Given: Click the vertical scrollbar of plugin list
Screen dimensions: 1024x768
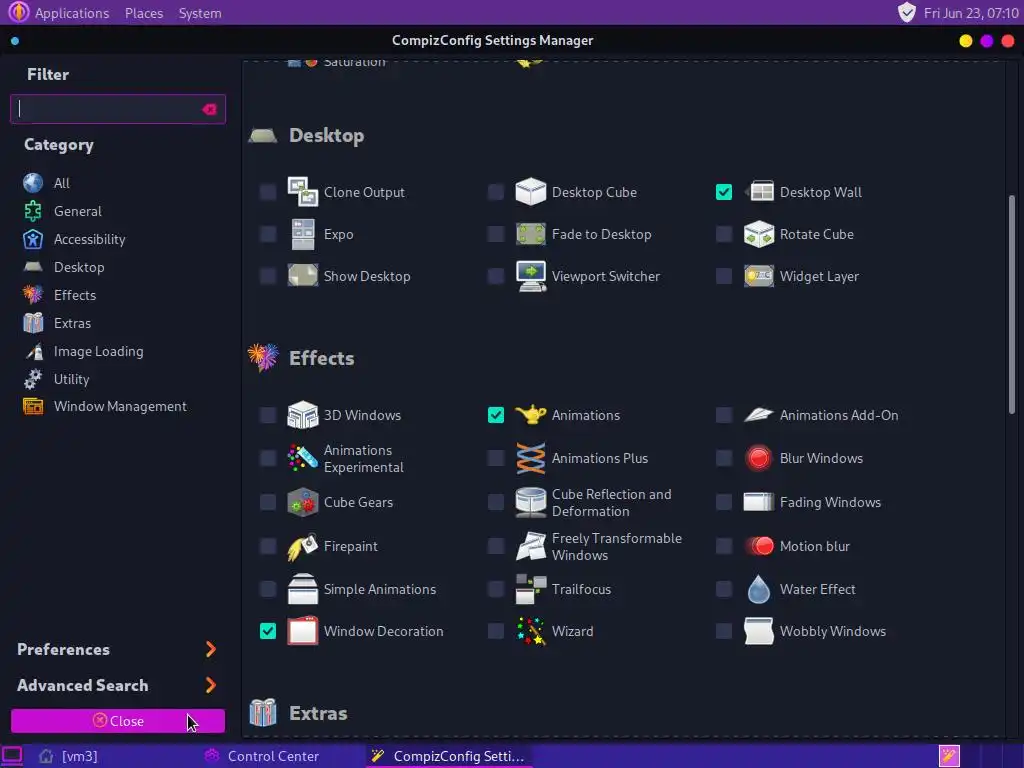Looking at the screenshot, I should [x=1012, y=304].
